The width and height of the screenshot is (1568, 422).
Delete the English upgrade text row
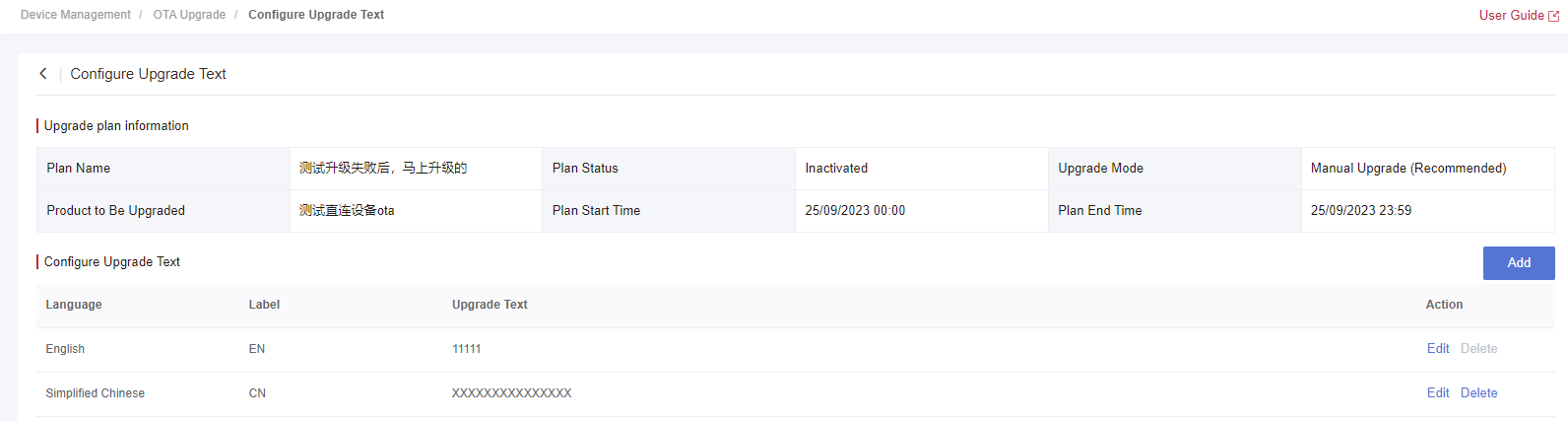(1478, 349)
